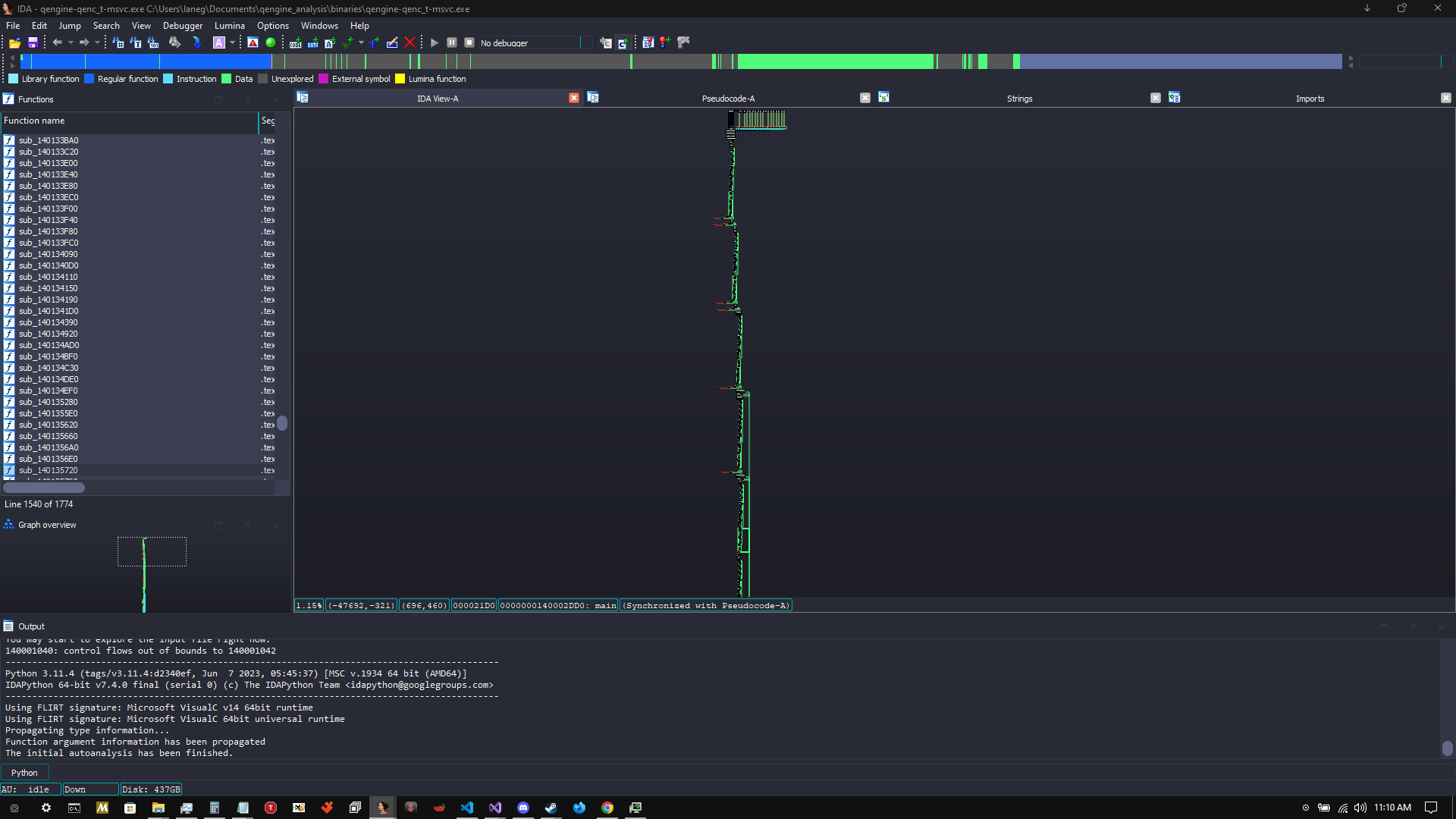The width and height of the screenshot is (1456, 819).
Task: Select function sub_140134390 in list
Action: tap(49, 322)
